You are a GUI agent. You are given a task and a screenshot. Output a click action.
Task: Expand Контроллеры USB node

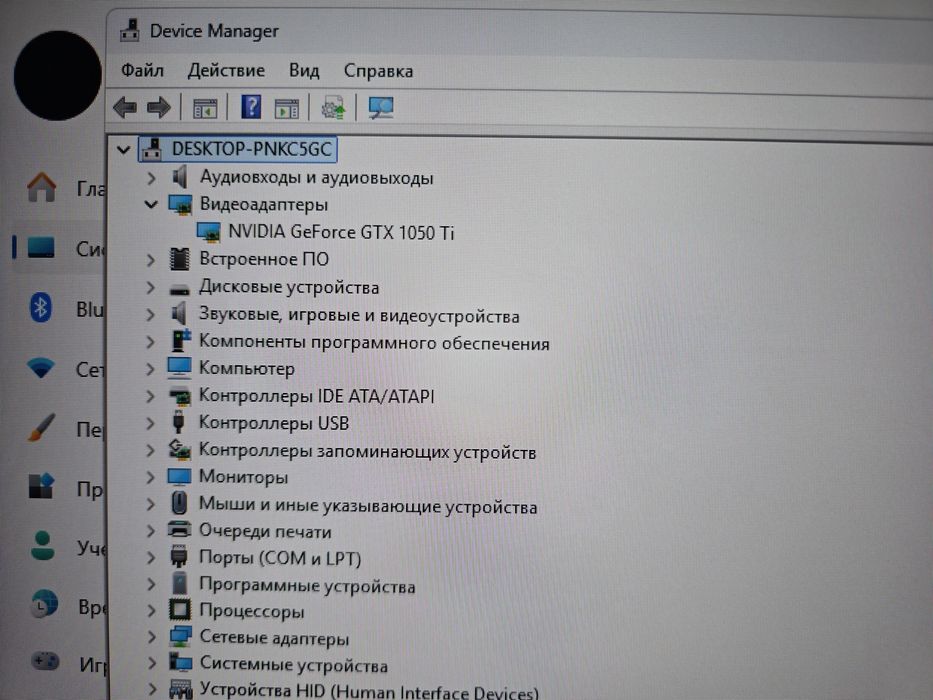point(150,423)
